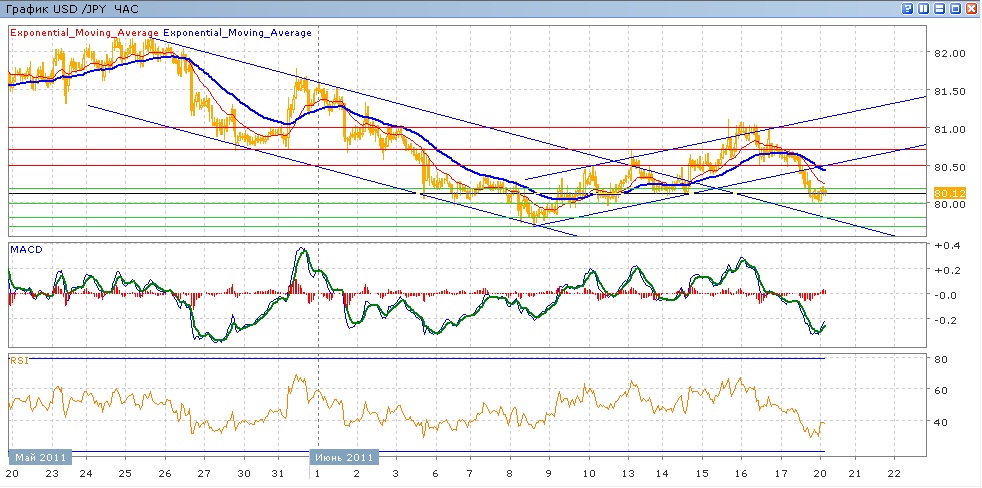Image resolution: width=982 pixels, height=488 pixels.
Task: Close the USD/JPY chart window
Action: 971,9
